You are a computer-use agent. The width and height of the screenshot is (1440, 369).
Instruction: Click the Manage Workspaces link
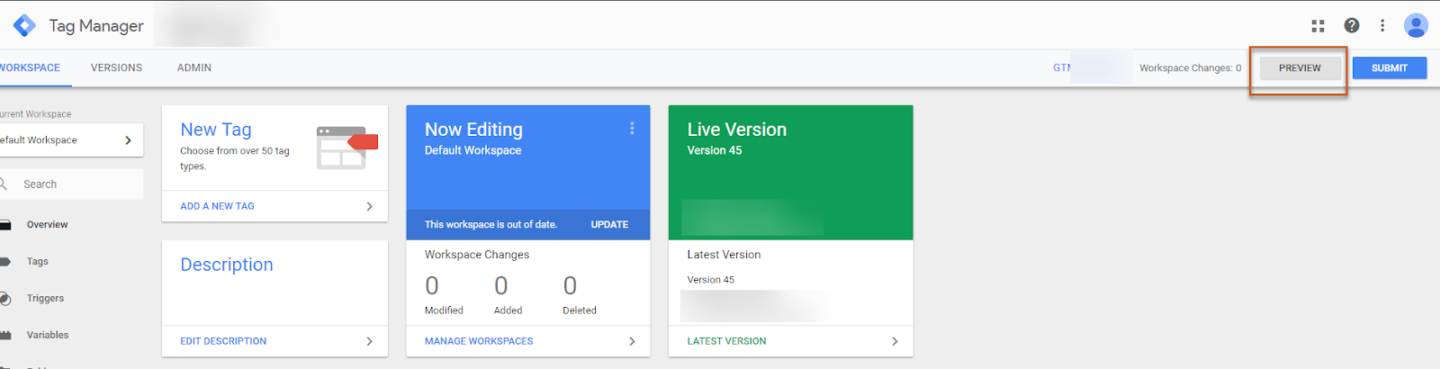click(479, 341)
